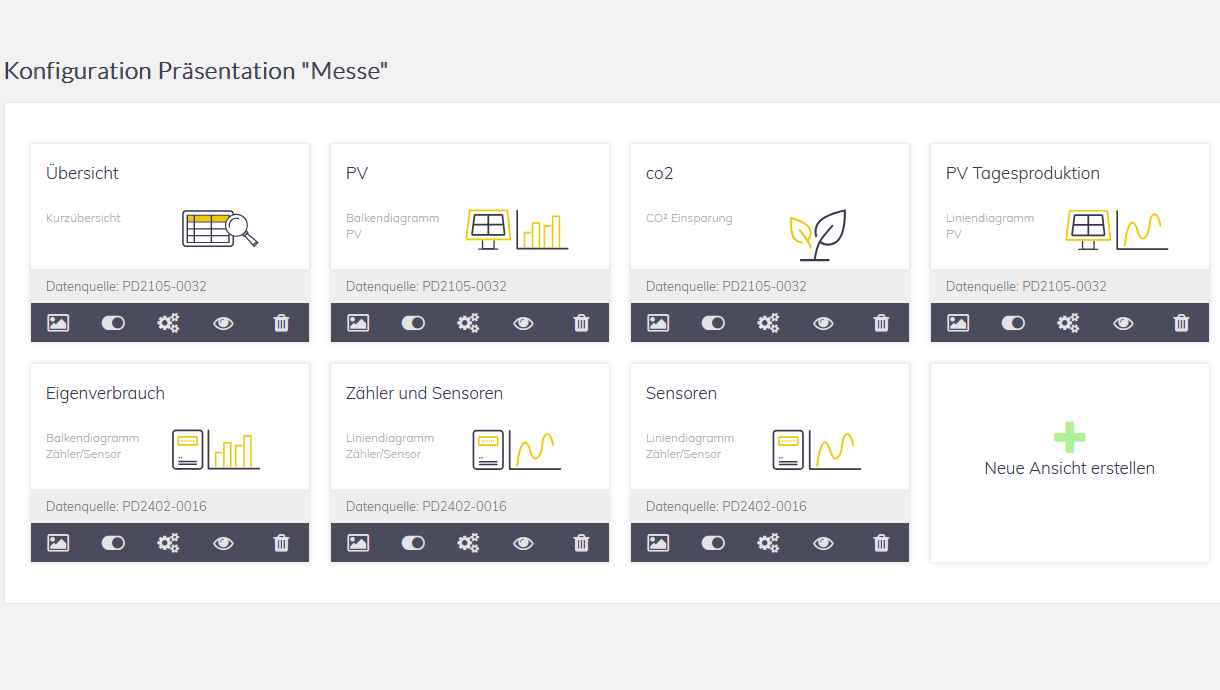Image resolution: width=1220 pixels, height=690 pixels.
Task: Open settings gears for the PV card
Action: pyautogui.click(x=468, y=323)
